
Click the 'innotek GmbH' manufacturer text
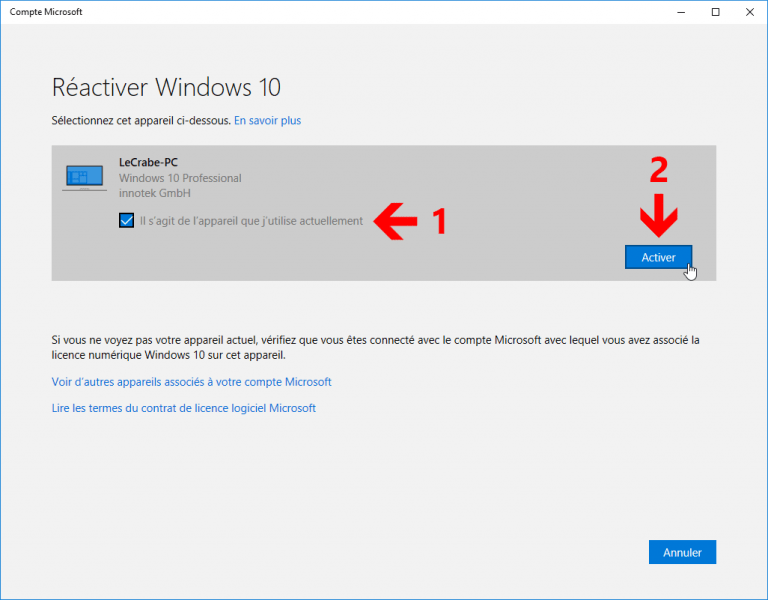click(x=155, y=193)
